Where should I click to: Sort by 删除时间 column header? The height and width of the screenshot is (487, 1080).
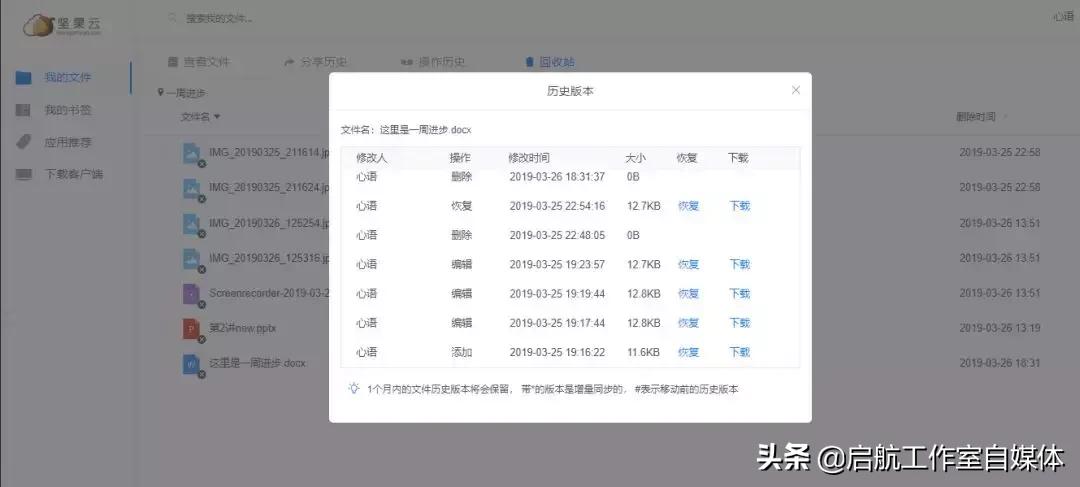(x=975, y=117)
